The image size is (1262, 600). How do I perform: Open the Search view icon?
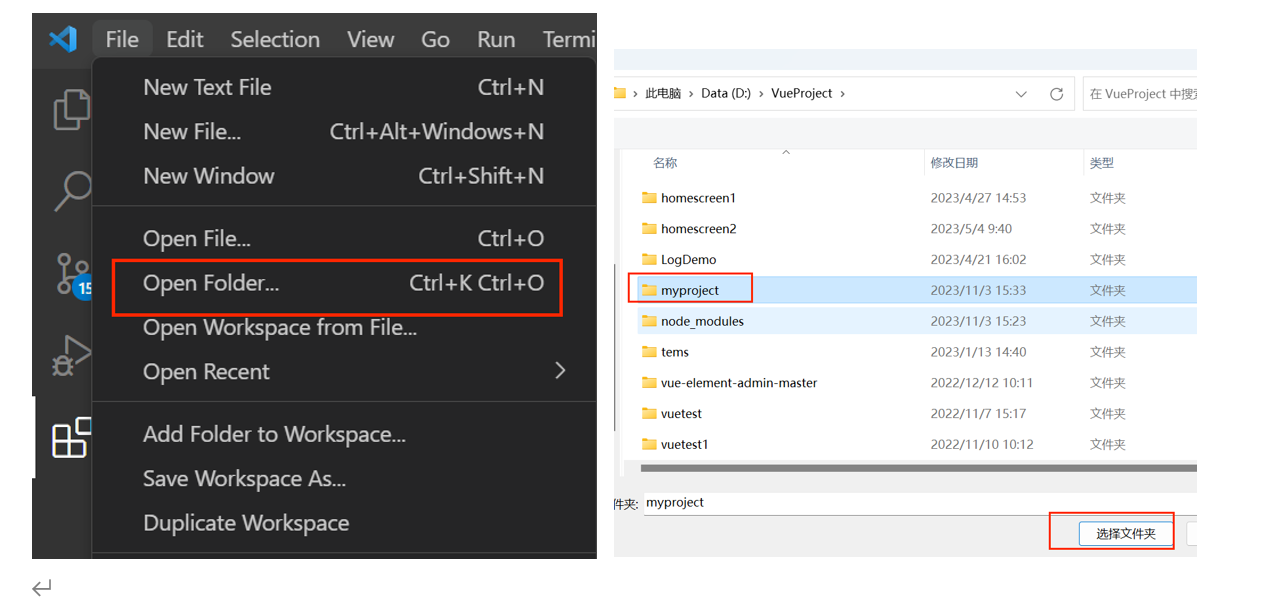click(x=73, y=190)
